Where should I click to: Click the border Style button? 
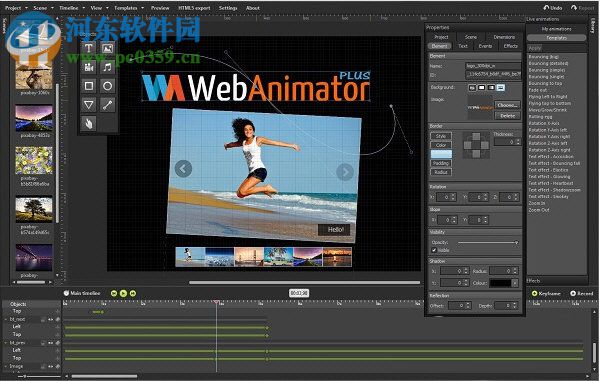pyautogui.click(x=441, y=136)
